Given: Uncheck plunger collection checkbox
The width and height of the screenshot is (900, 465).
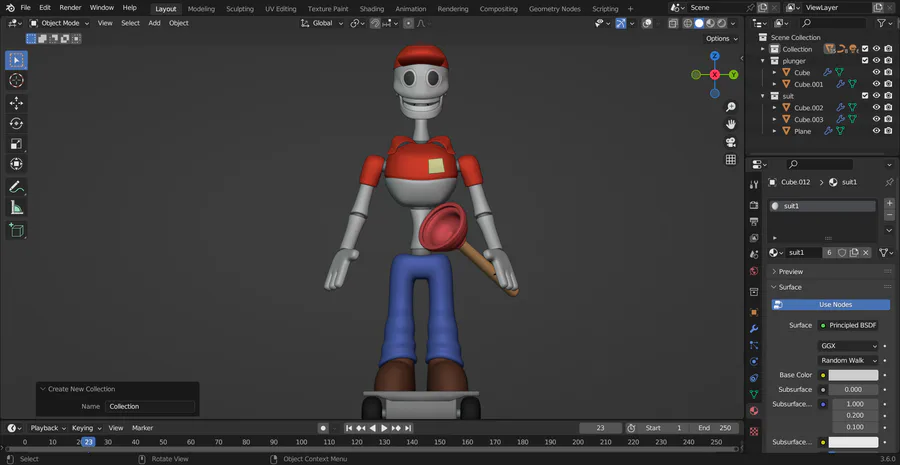Looking at the screenshot, I should (x=865, y=61).
